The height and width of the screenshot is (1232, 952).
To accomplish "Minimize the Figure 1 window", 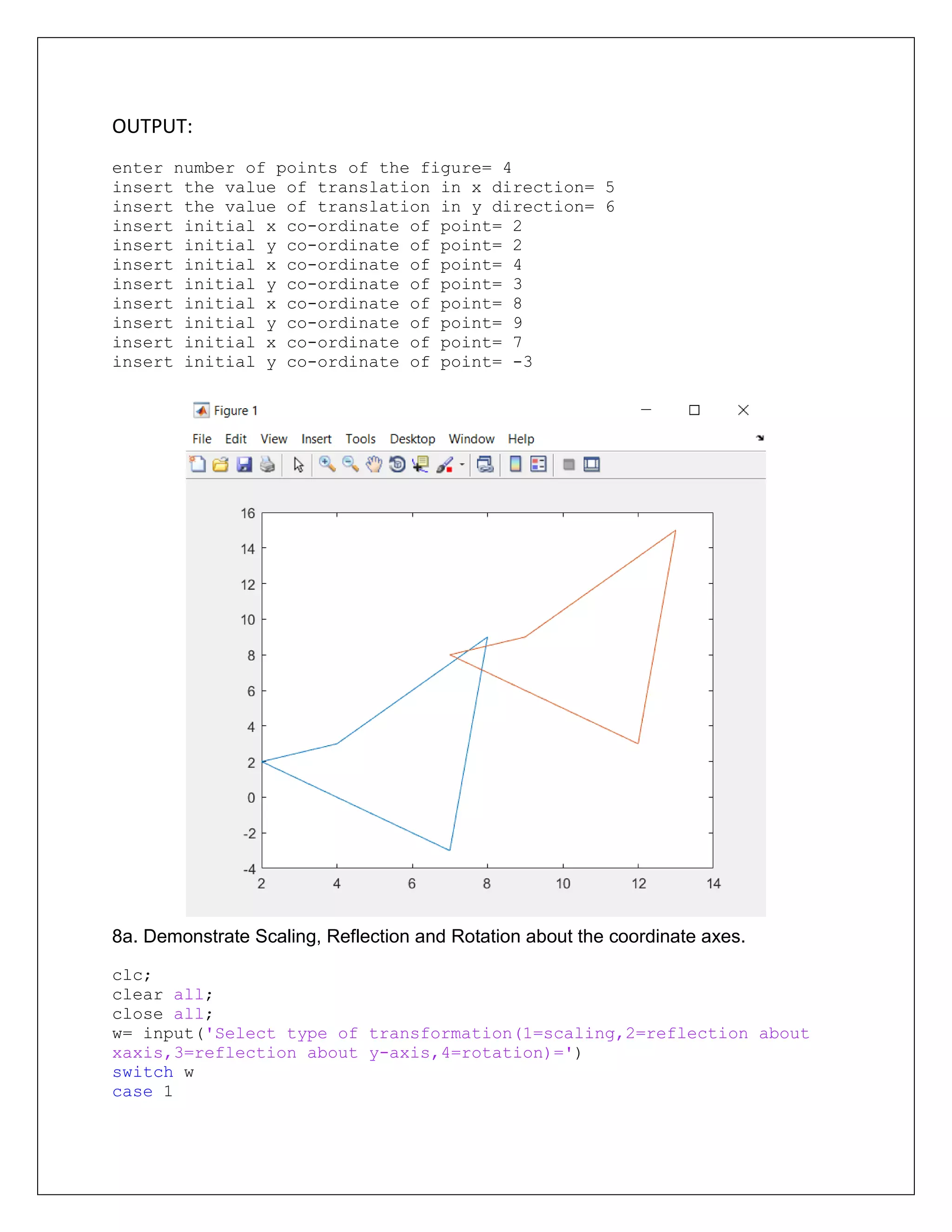I will (646, 410).
